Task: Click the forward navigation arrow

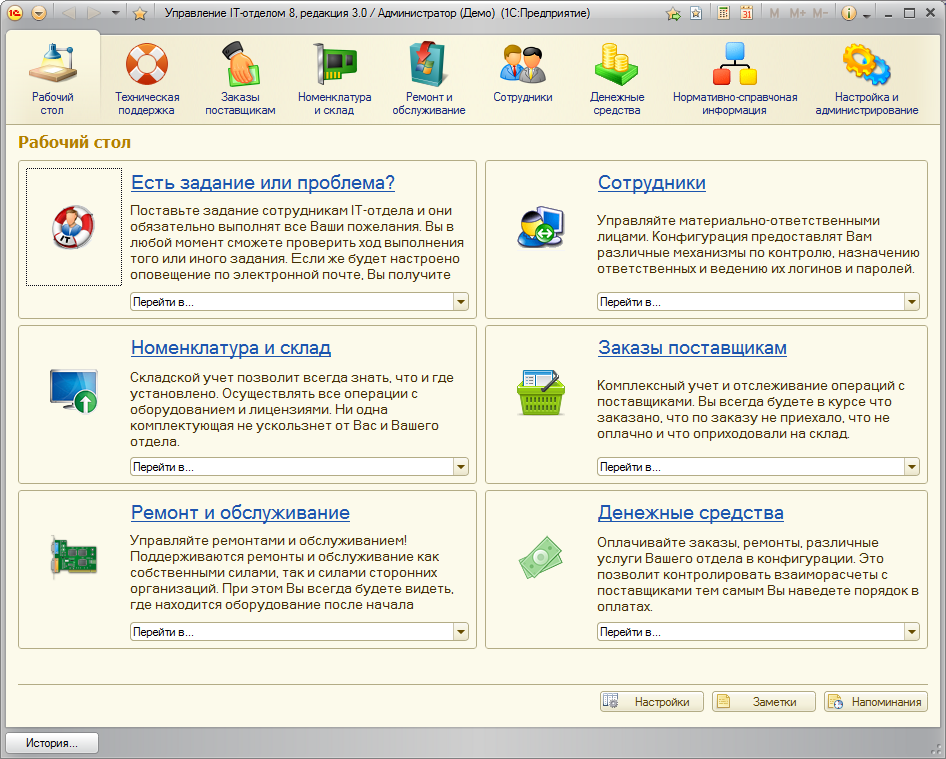Action: click(94, 13)
